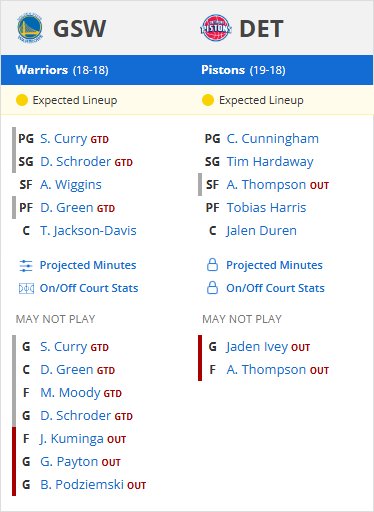Click the Warriors On/Off Court Stats court icon
374x512 pixels.
(x=26, y=288)
